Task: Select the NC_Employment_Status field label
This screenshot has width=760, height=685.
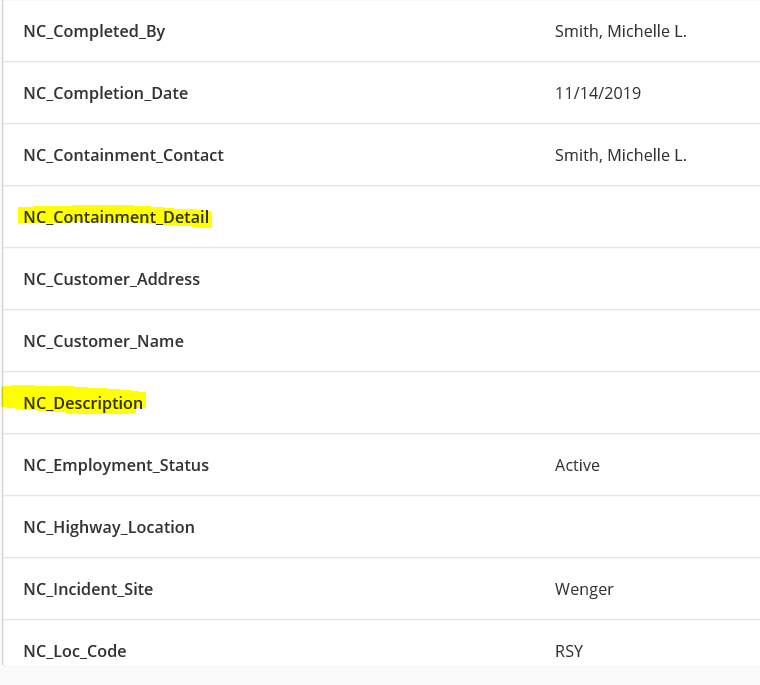Action: click(116, 465)
